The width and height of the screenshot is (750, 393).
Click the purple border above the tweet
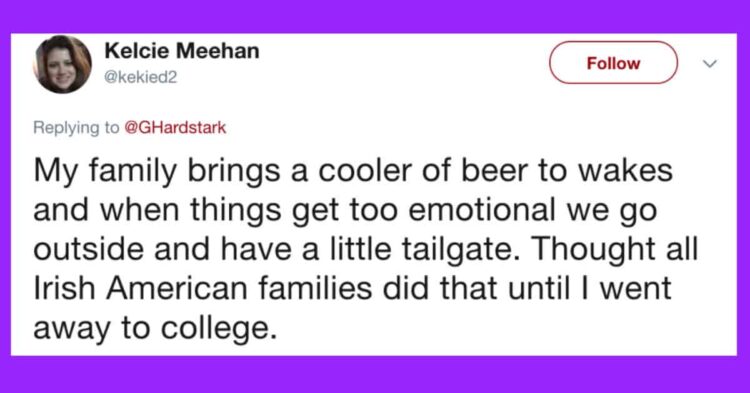[x=375, y=16]
